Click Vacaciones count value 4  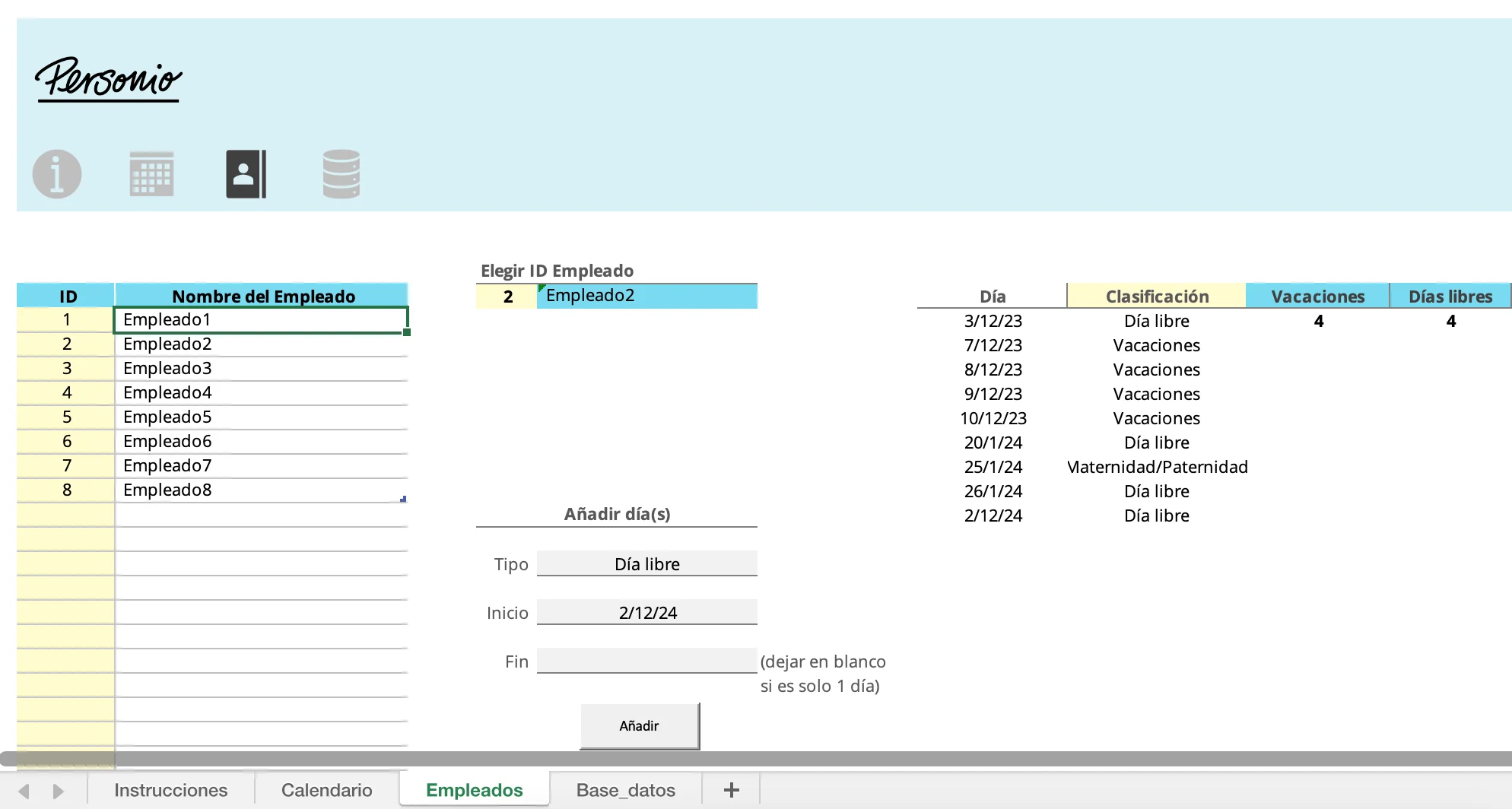point(1318,321)
